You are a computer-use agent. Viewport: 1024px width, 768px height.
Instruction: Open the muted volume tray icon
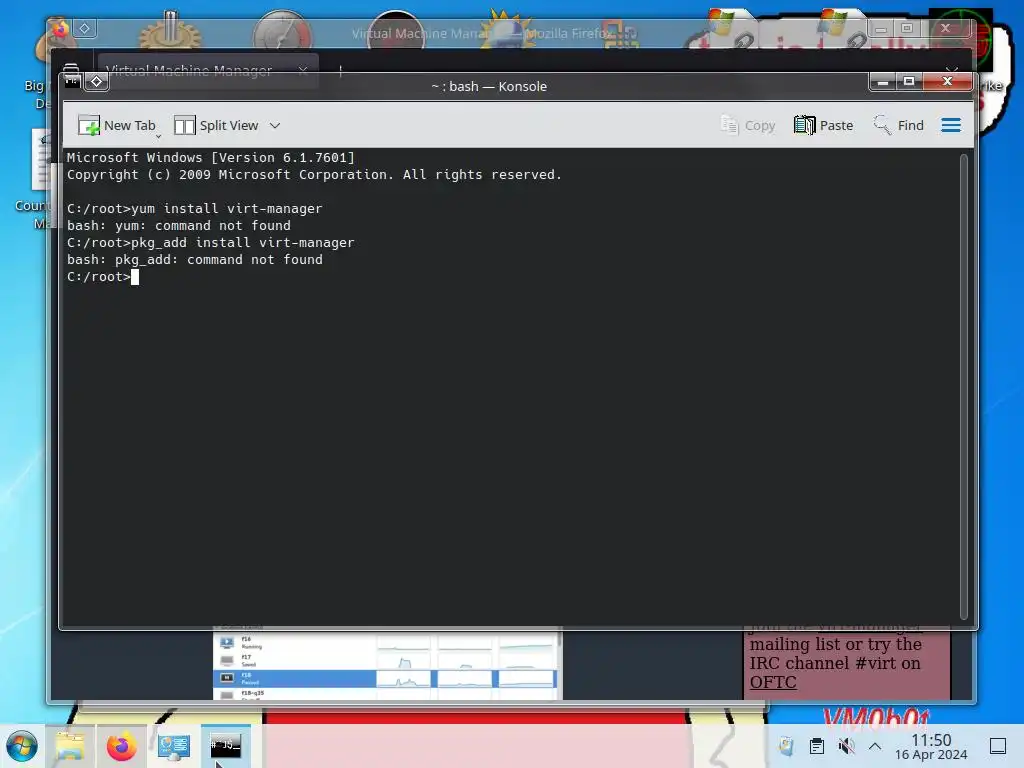846,746
